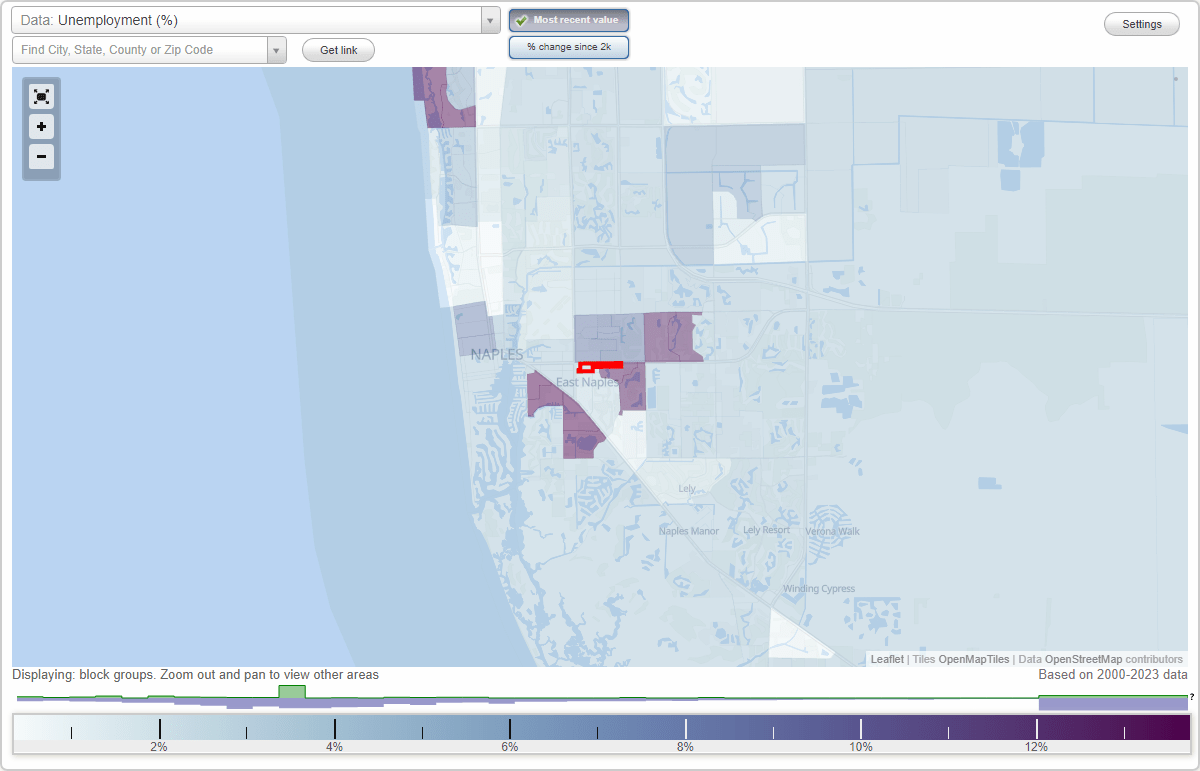This screenshot has width=1200, height=771.
Task: Zoom in using the plus icon
Action: tap(41, 127)
